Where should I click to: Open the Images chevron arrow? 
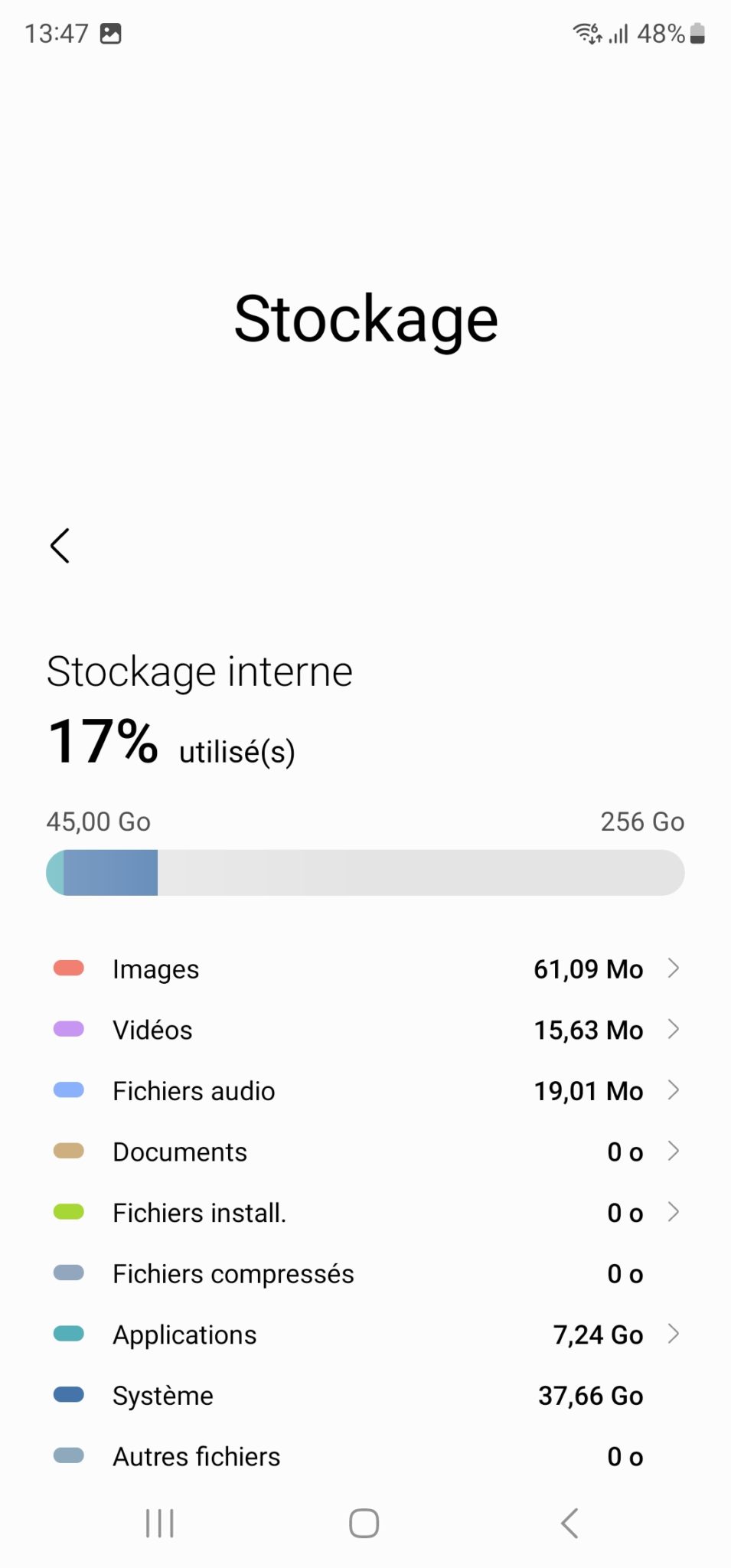coord(674,968)
